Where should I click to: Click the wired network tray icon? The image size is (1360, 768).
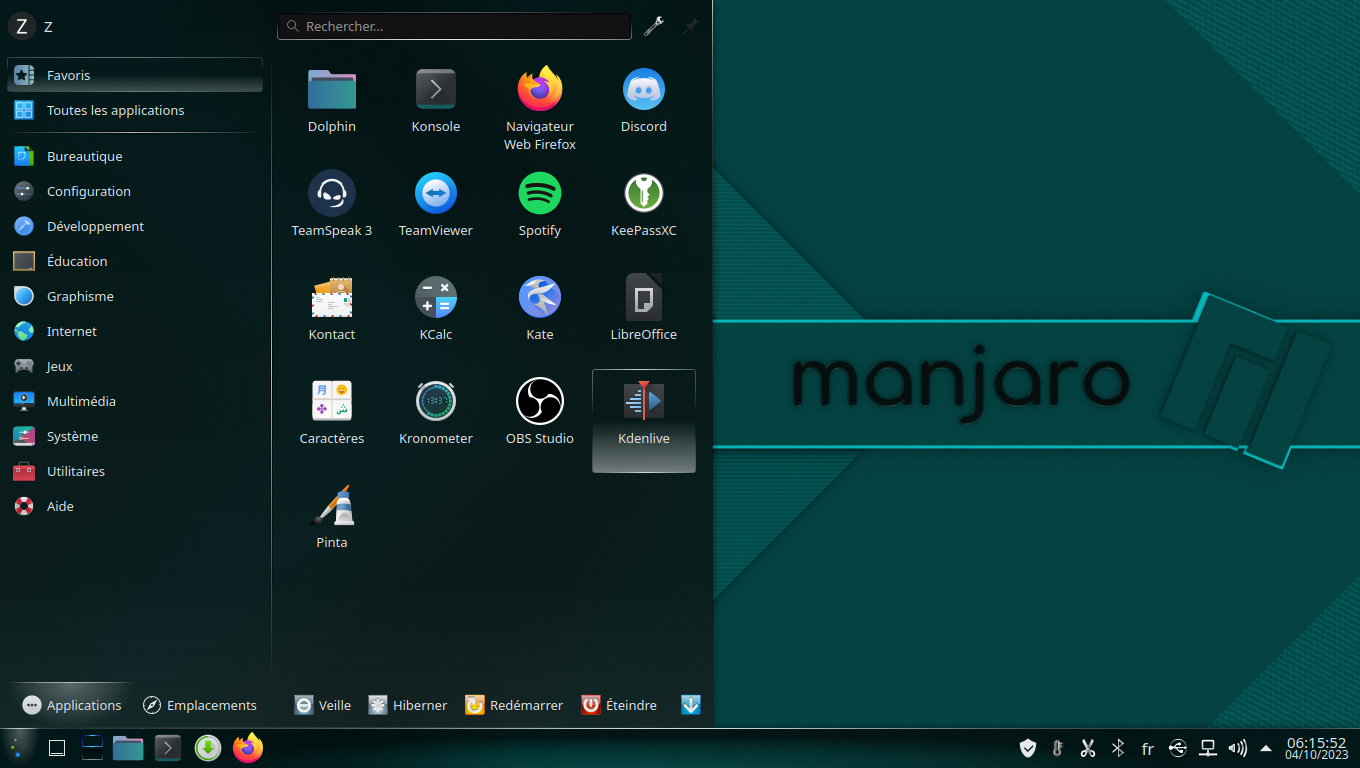click(1208, 748)
